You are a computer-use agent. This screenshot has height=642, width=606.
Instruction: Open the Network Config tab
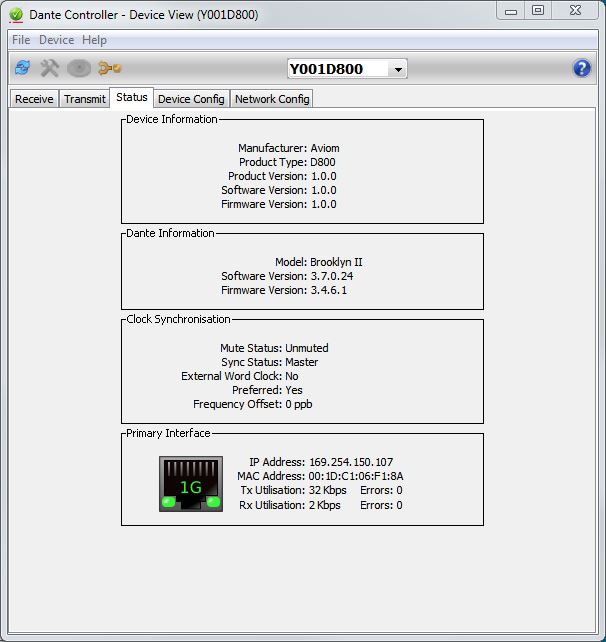point(272,99)
